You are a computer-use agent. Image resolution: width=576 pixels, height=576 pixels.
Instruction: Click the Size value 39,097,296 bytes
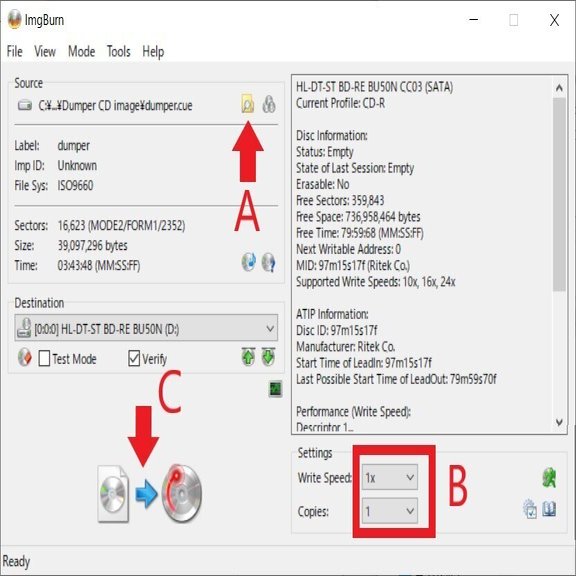click(x=93, y=245)
